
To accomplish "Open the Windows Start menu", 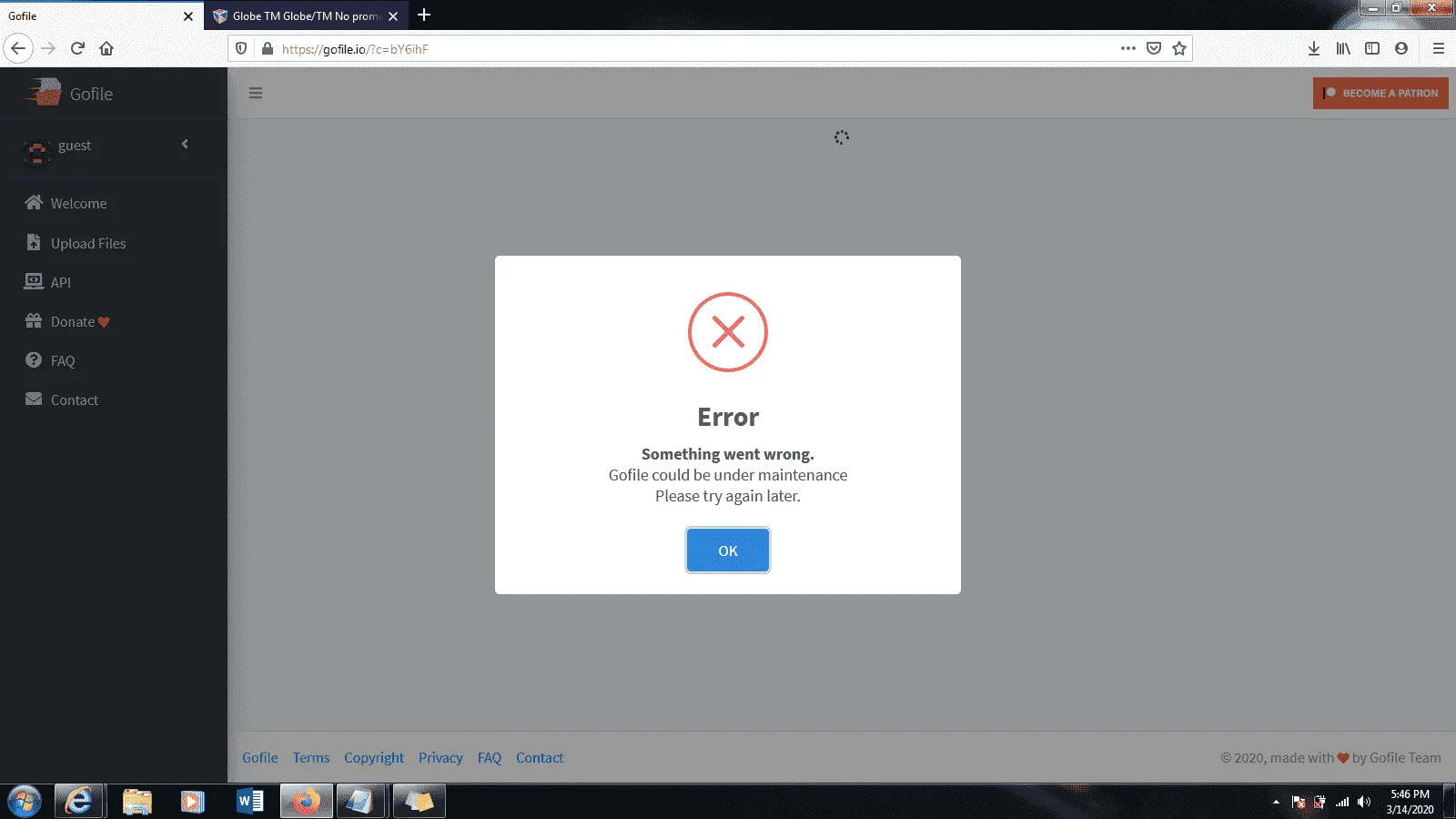I will pyautogui.click(x=25, y=802).
